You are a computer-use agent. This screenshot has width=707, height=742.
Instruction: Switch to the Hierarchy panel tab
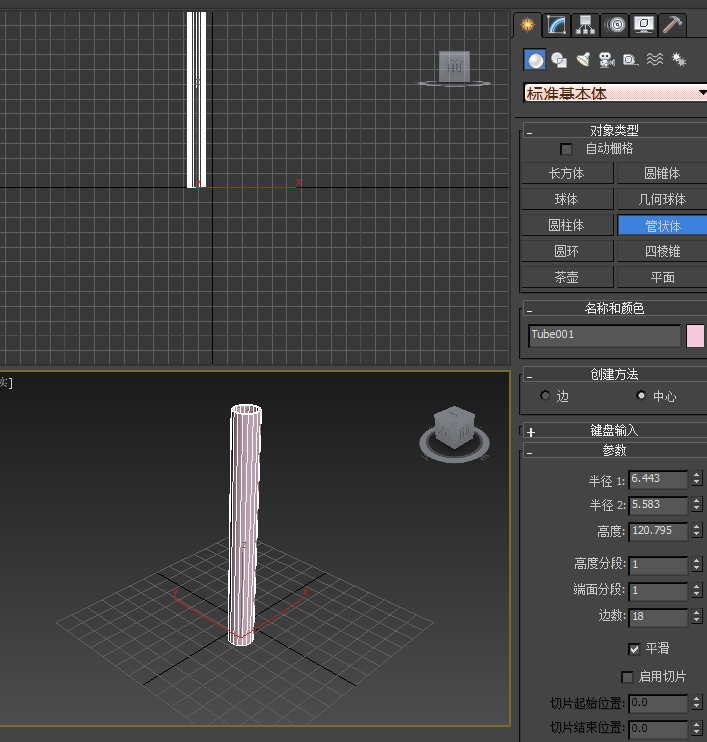click(585, 25)
